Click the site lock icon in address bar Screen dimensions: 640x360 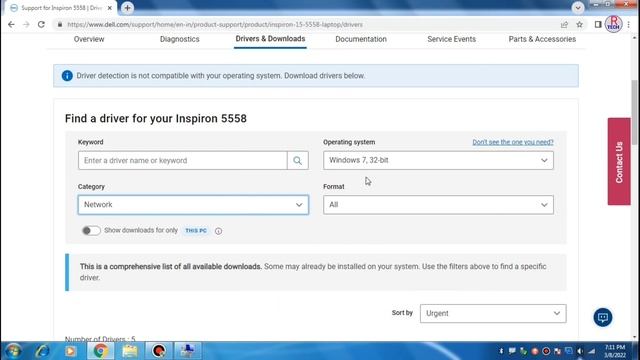(x=60, y=24)
